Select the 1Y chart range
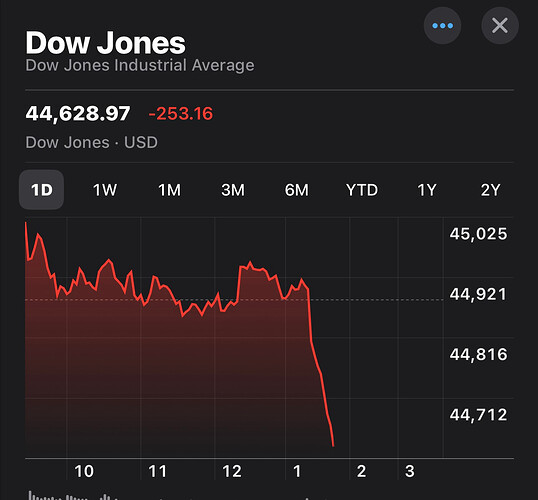This screenshot has width=538, height=500. 426,190
